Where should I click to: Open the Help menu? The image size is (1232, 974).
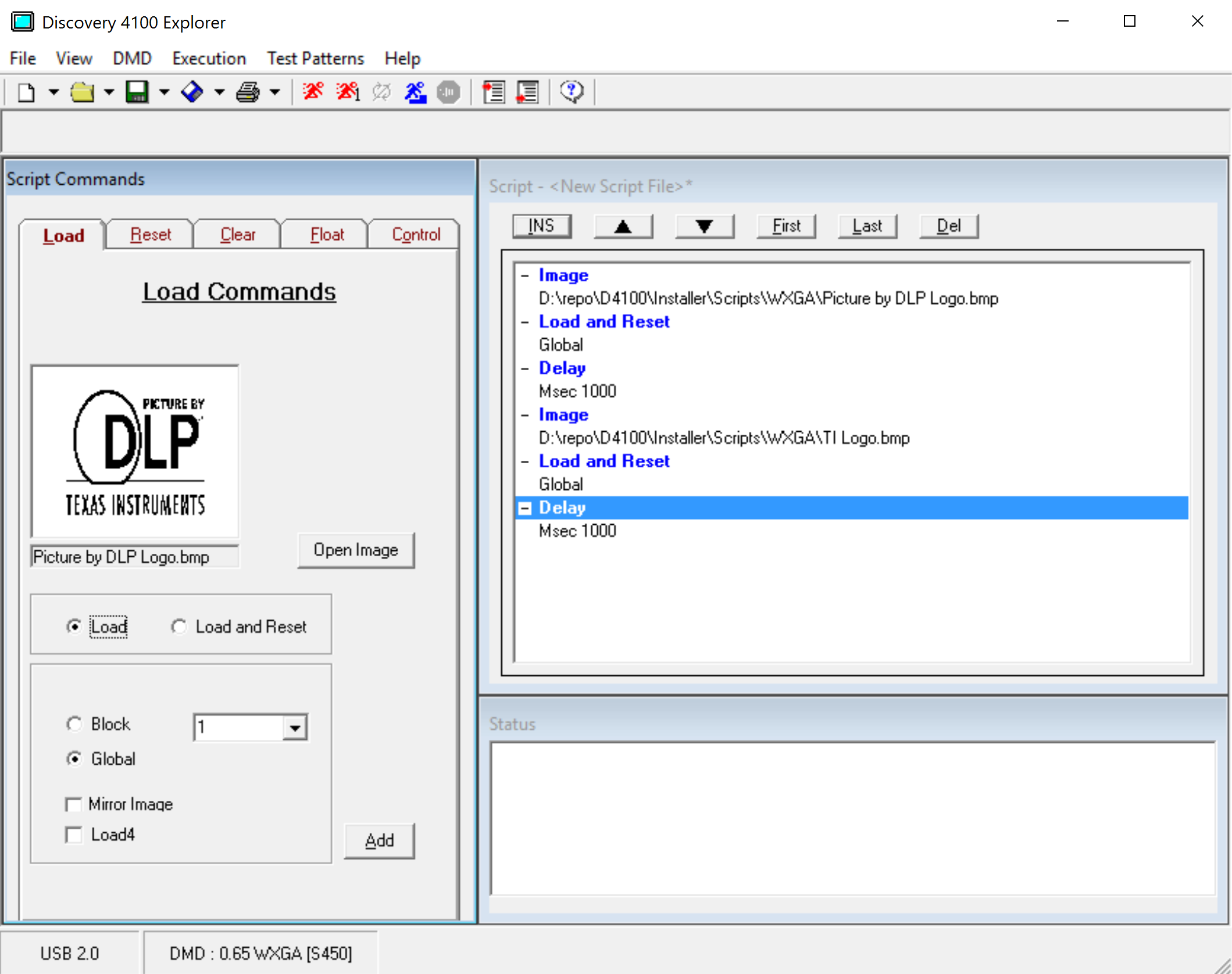[402, 58]
